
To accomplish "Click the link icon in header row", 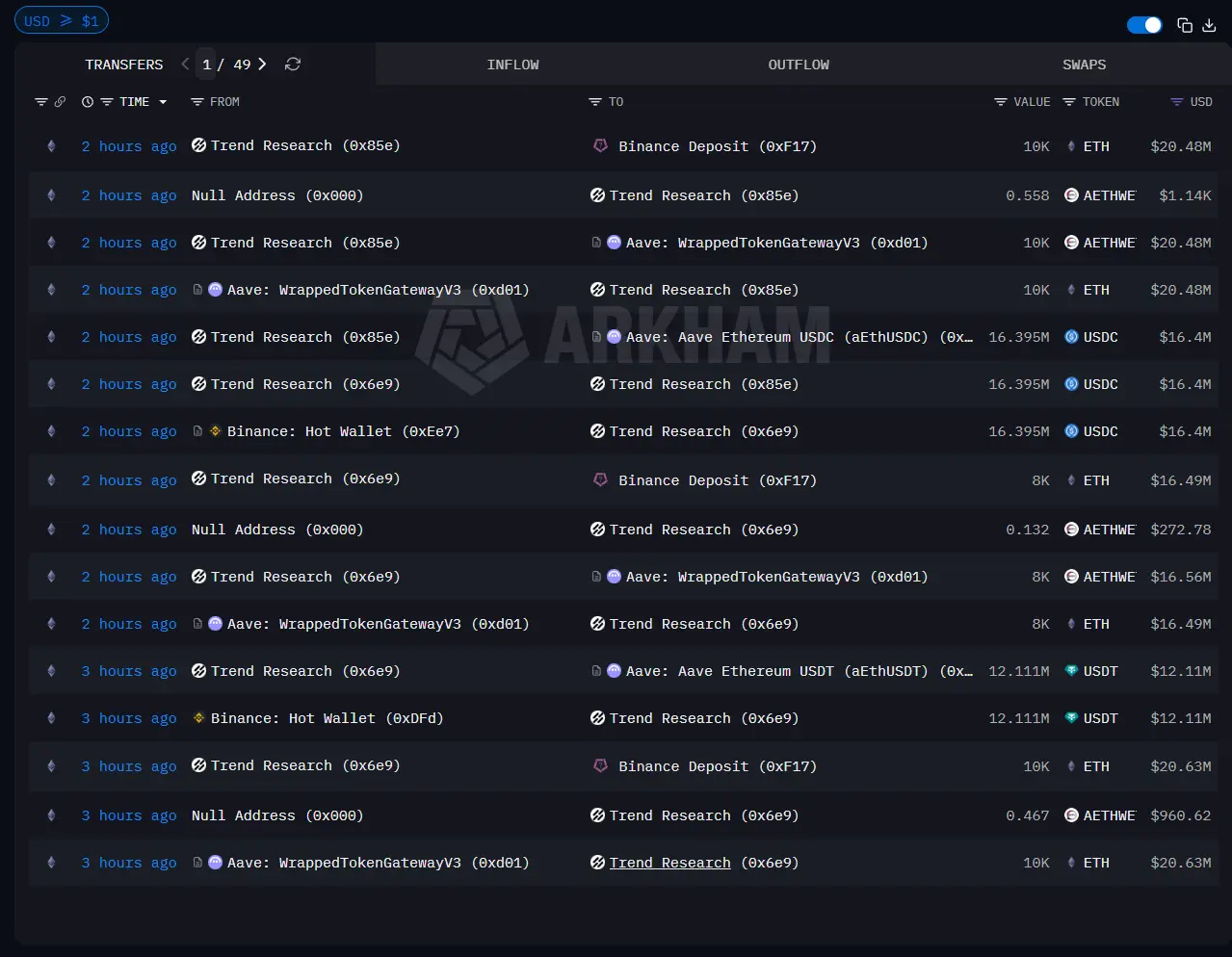I will click(60, 102).
